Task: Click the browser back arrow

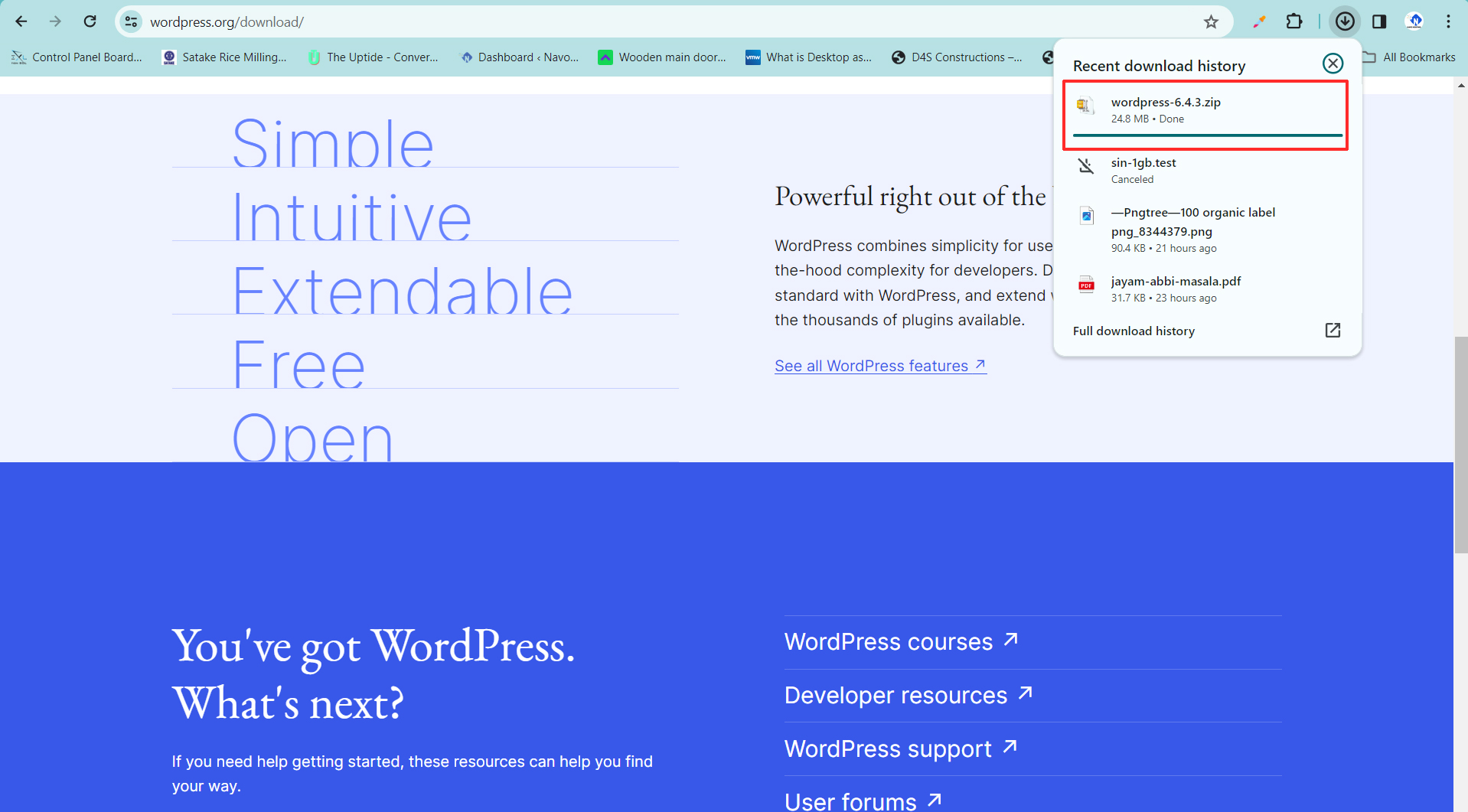Action: pyautogui.click(x=21, y=21)
